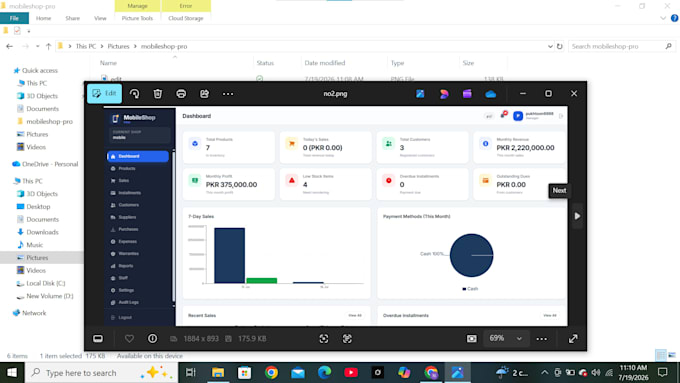Open the notification center icon
The height and width of the screenshot is (383, 680).
click(663, 373)
